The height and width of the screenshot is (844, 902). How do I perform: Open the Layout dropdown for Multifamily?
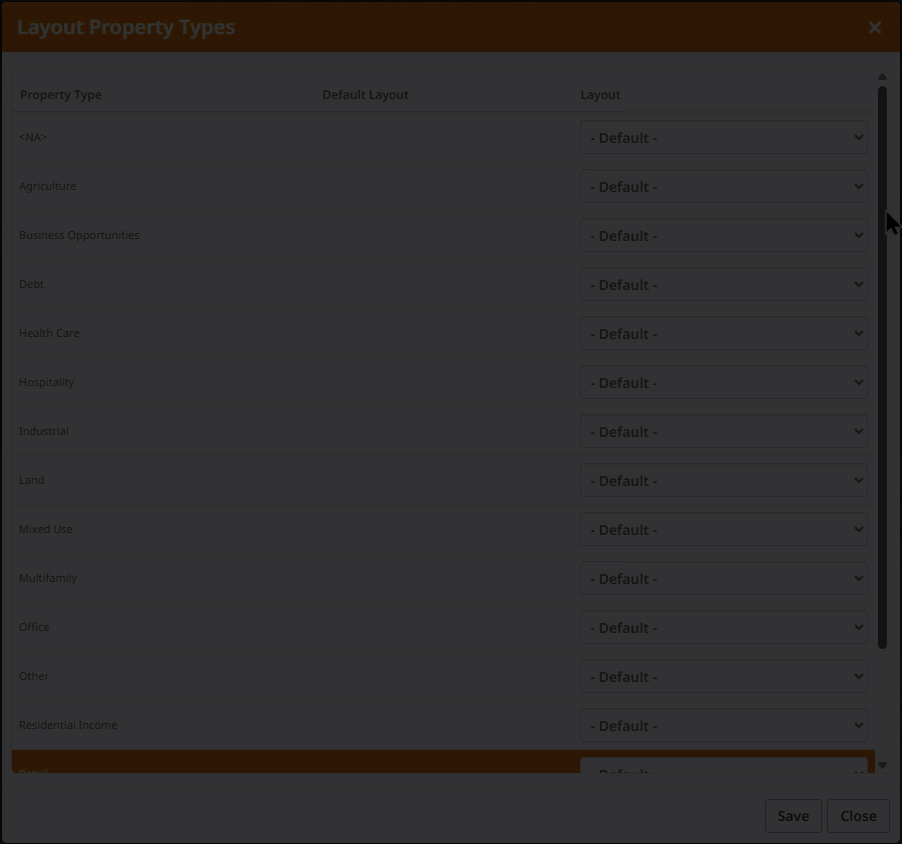[x=724, y=578]
